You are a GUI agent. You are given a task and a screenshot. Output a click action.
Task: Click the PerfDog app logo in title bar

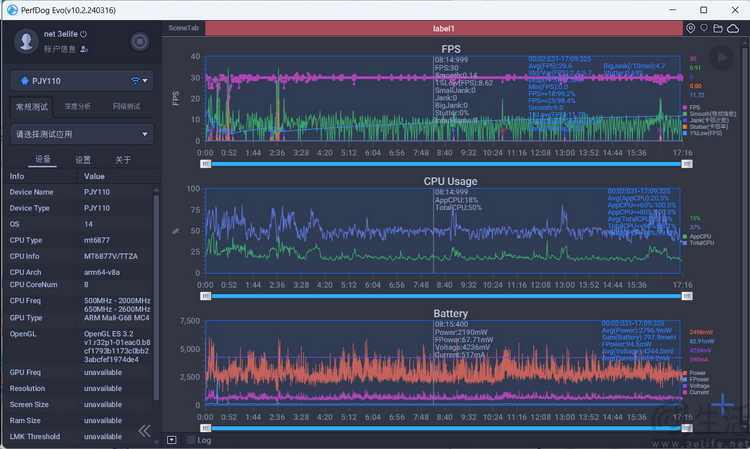point(12,10)
